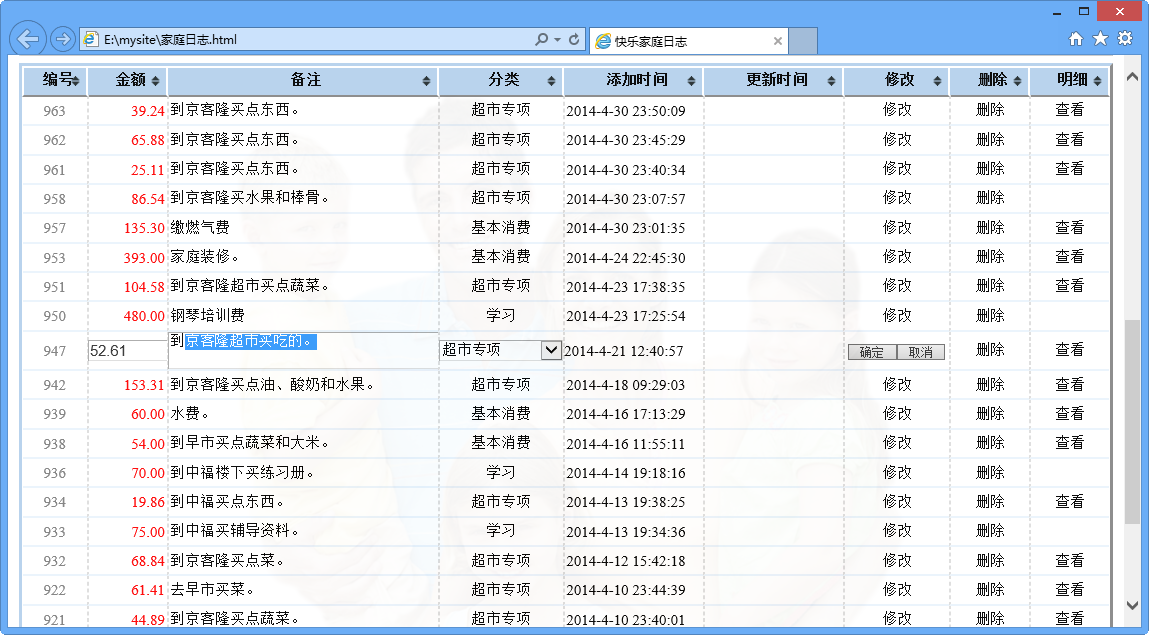Open a new blank tab
1149x635 pixels.
click(803, 41)
